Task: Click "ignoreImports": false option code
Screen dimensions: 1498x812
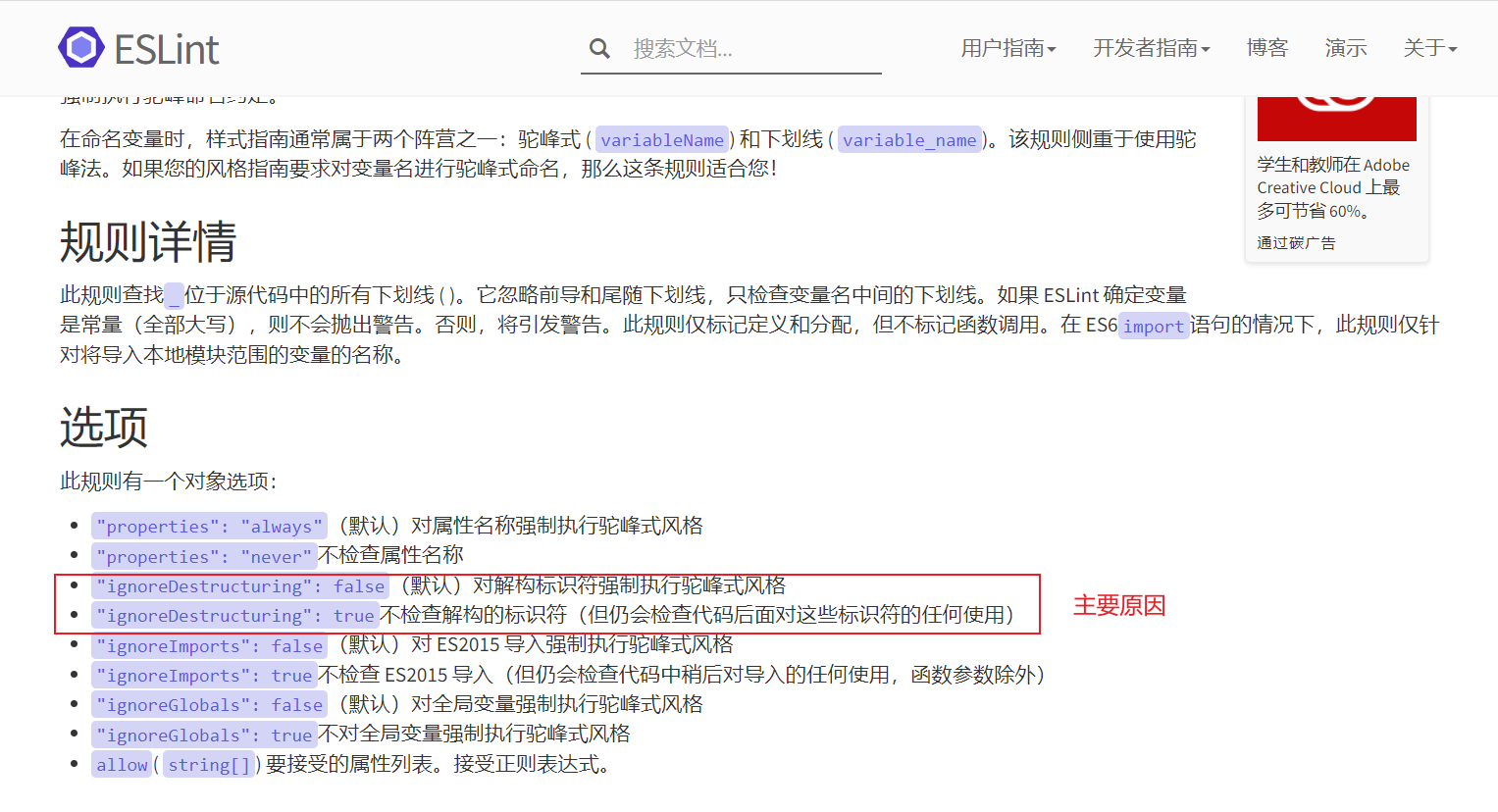Action: (x=209, y=646)
